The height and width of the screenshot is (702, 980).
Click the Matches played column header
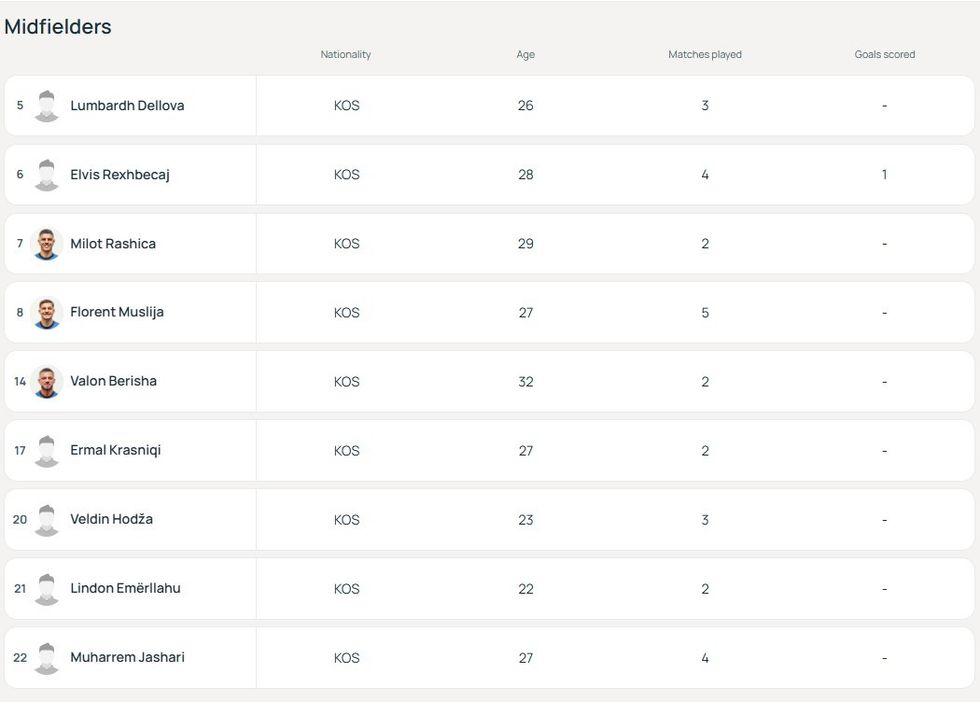[x=705, y=55]
